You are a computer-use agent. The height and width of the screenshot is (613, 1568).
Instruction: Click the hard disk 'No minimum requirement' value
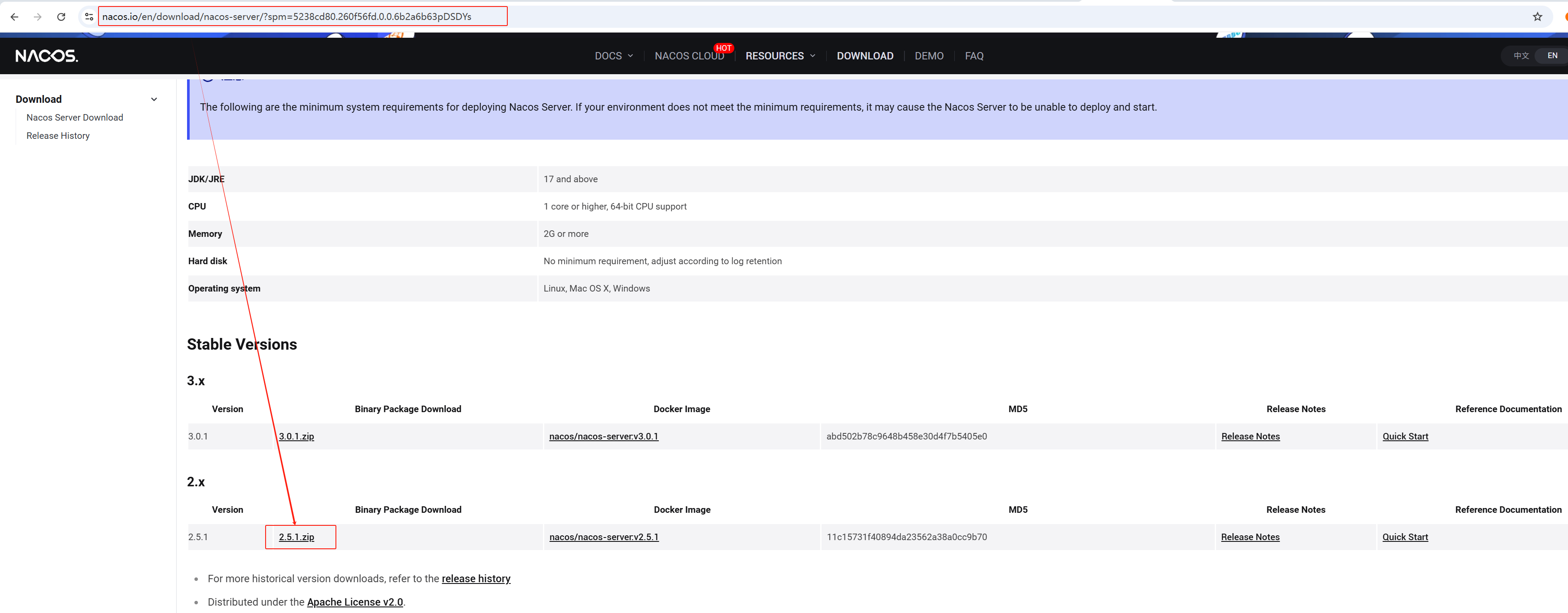[662, 261]
